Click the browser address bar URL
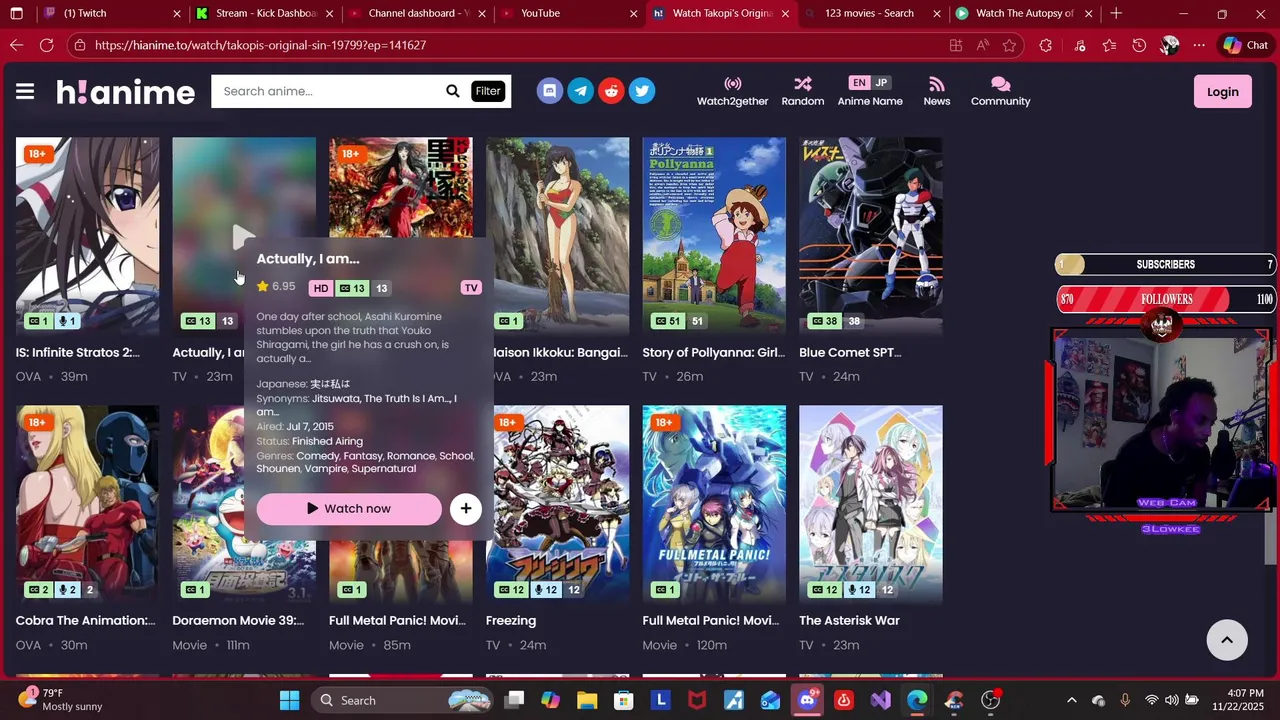 [260, 45]
